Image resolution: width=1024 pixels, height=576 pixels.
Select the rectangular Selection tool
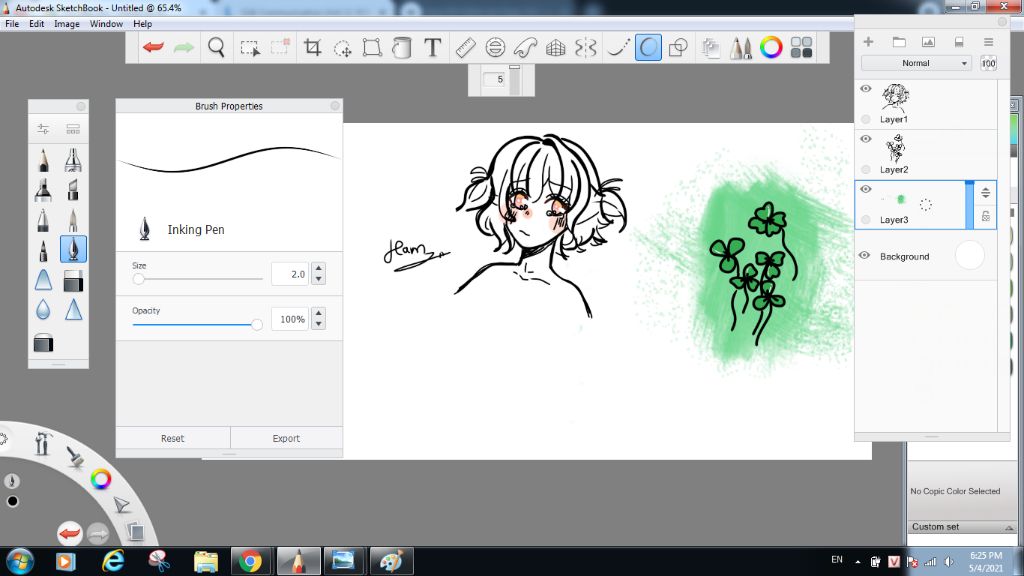[249, 48]
